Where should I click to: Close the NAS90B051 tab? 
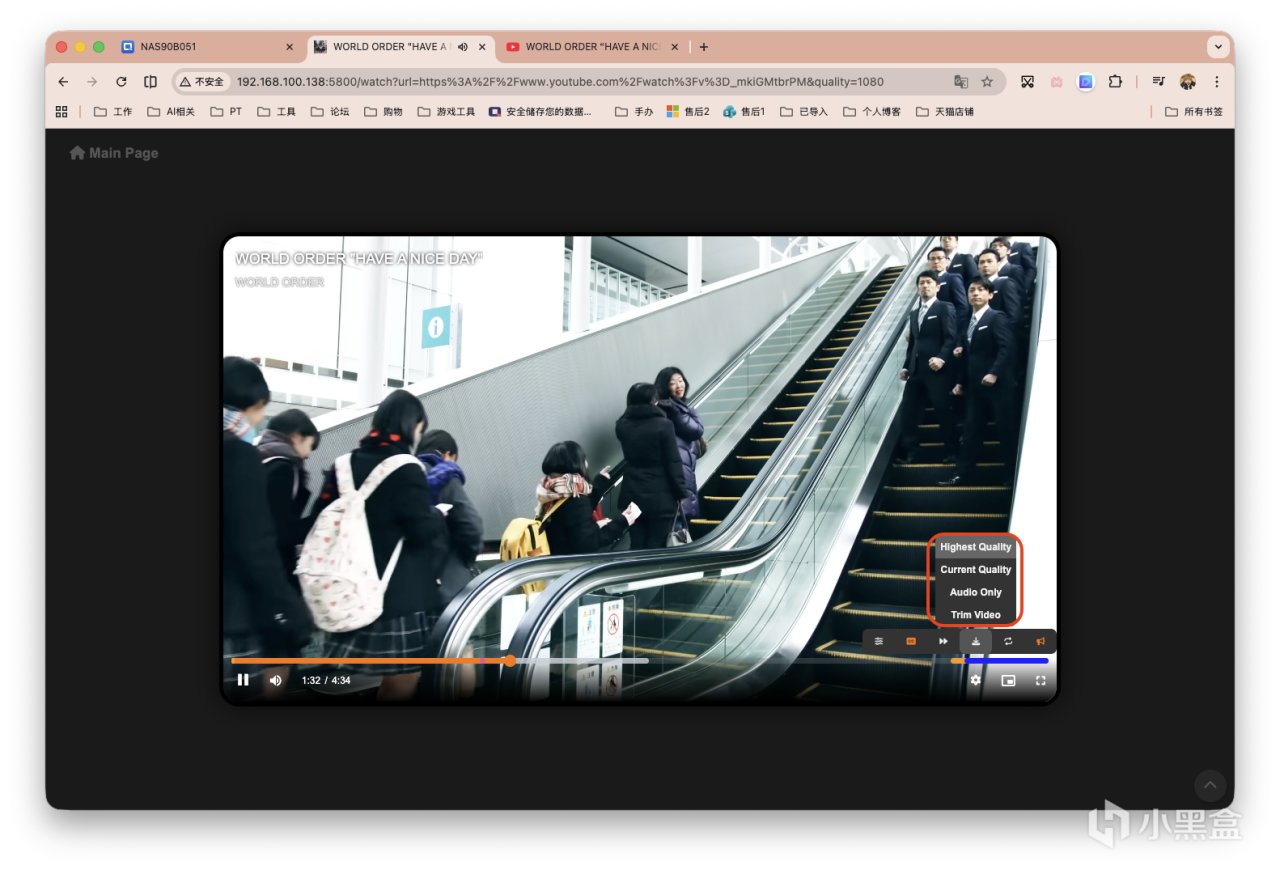tap(290, 47)
